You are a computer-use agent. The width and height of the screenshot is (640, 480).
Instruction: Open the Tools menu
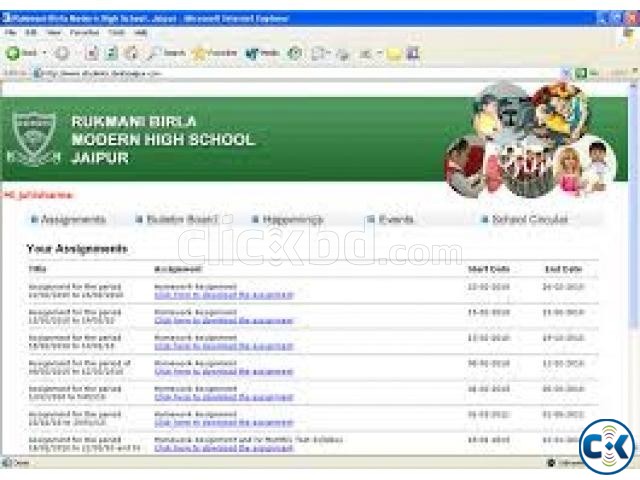click(116, 32)
